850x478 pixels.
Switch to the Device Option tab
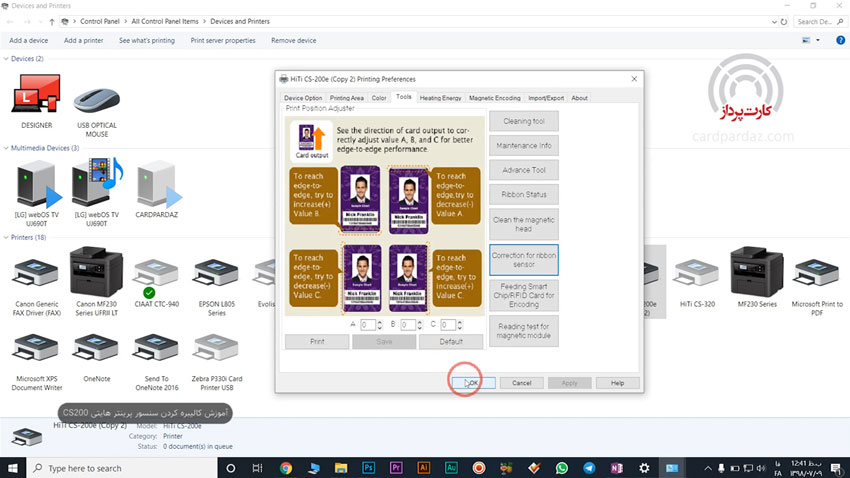[302, 98]
